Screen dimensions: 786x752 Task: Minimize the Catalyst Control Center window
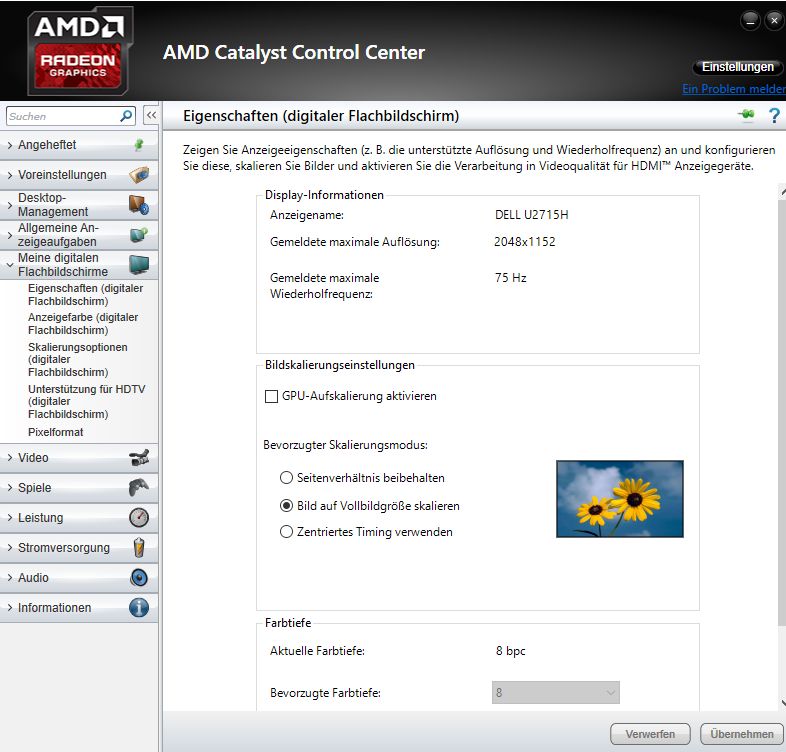(750, 21)
